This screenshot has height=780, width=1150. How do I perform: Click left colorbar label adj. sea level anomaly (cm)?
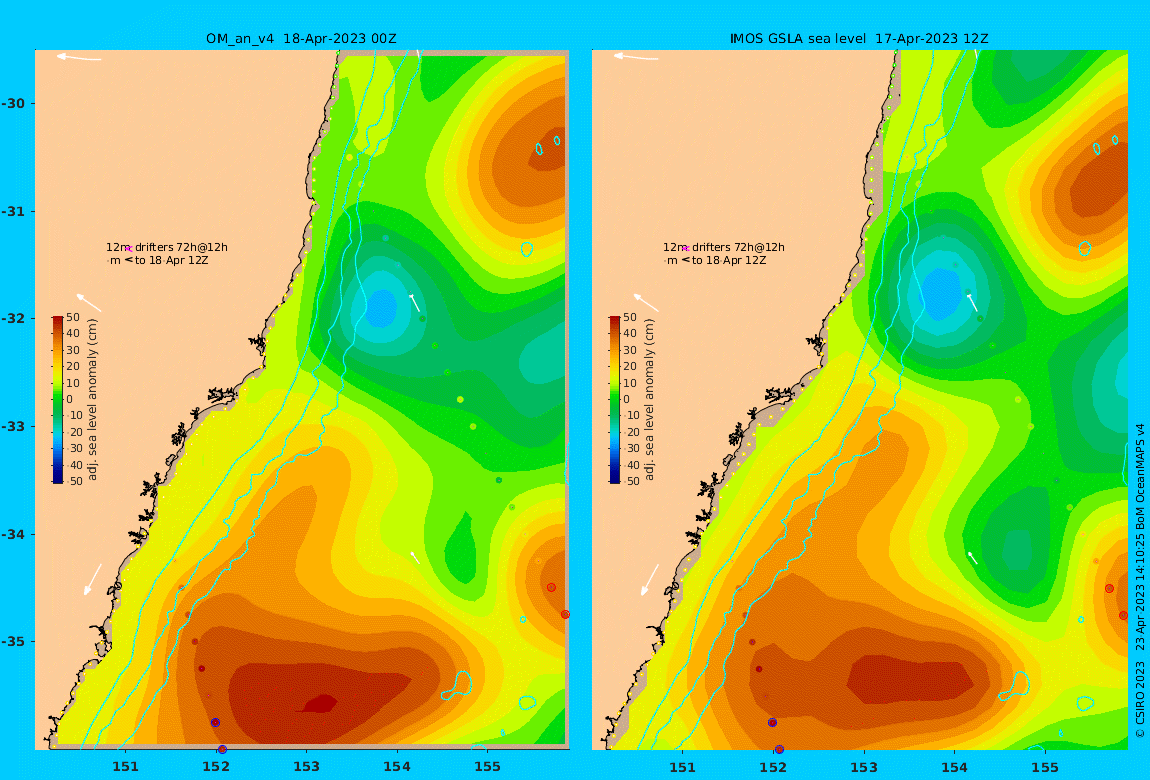pyautogui.click(x=92, y=400)
